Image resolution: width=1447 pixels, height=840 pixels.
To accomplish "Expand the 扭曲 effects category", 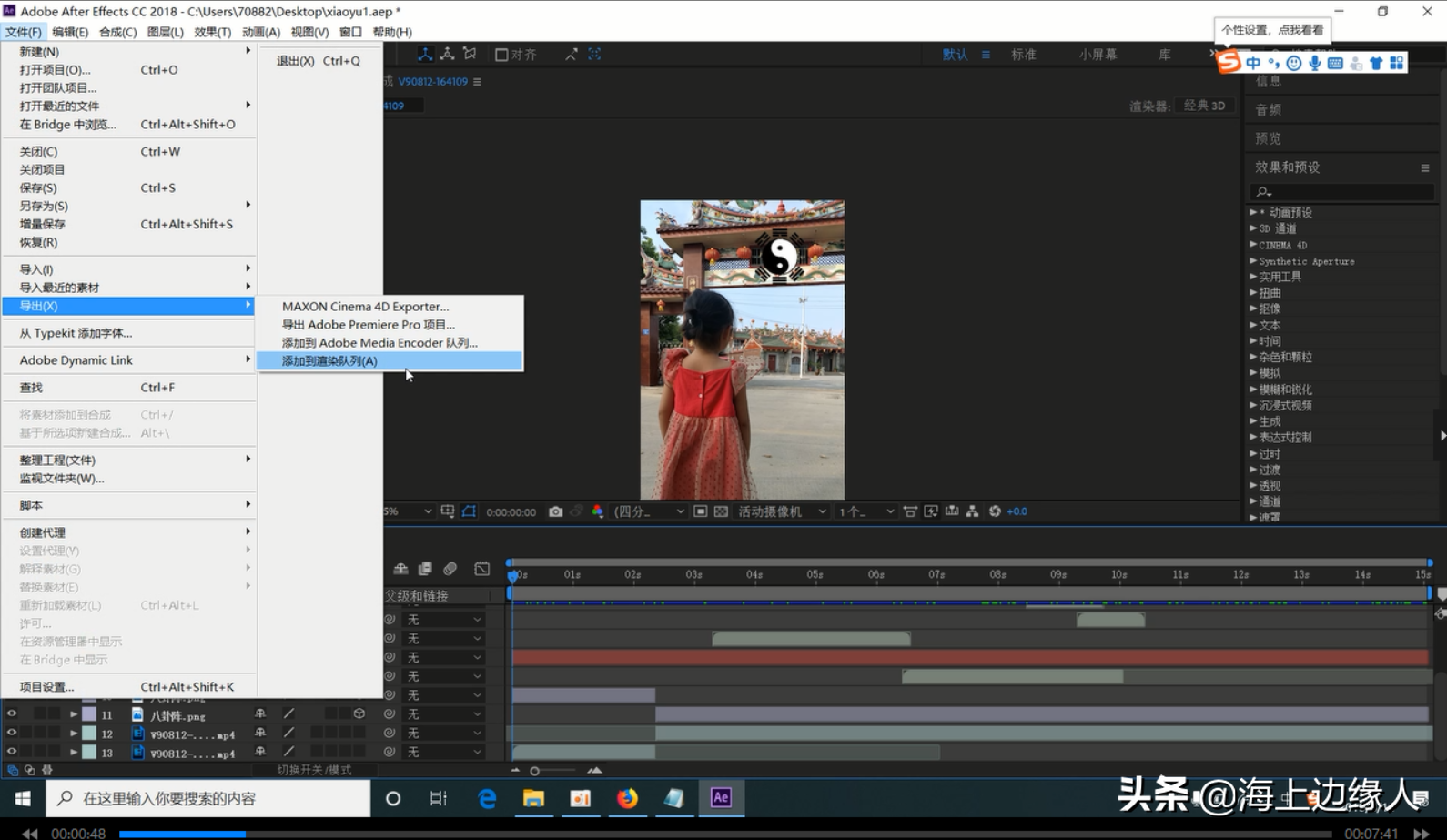I will point(1253,293).
